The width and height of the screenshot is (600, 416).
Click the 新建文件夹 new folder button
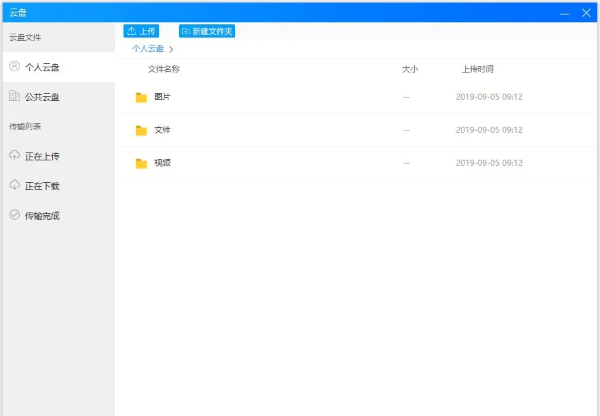(207, 31)
